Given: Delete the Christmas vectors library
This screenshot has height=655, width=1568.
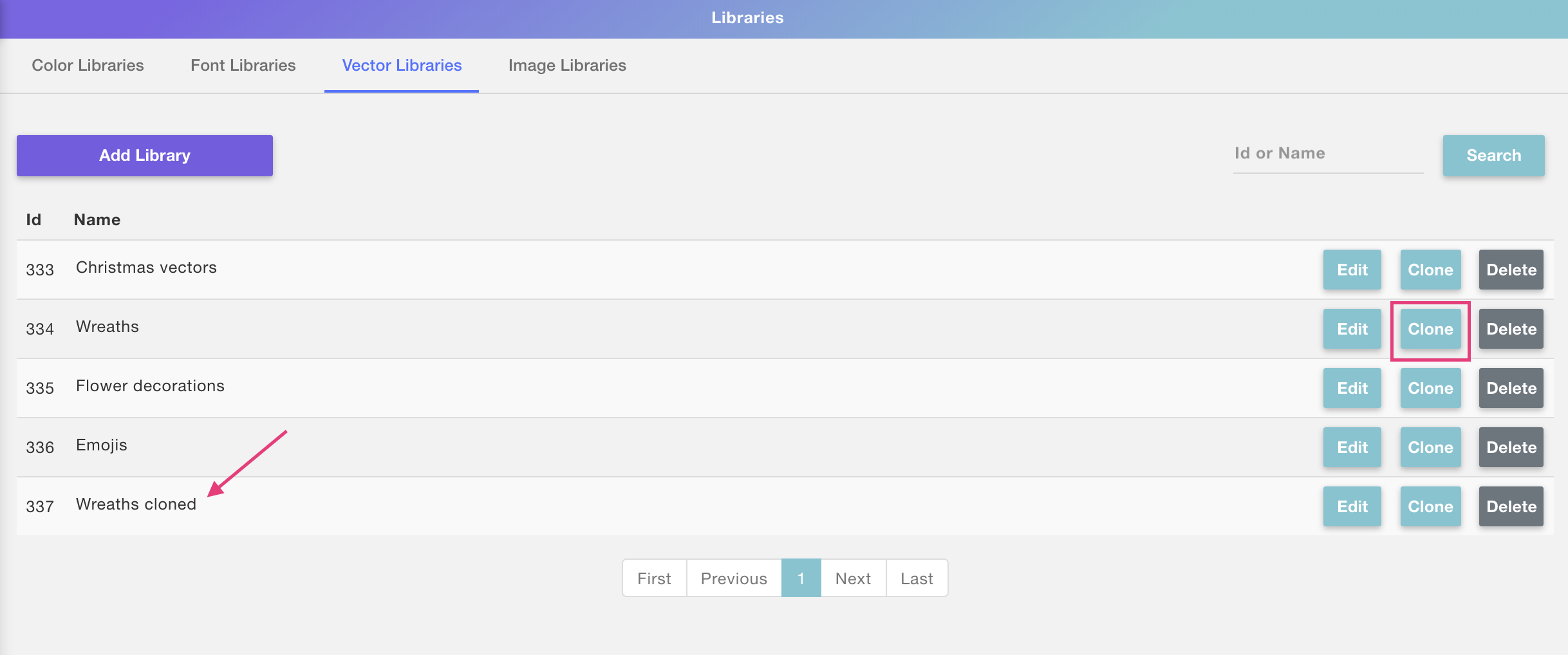Looking at the screenshot, I should (x=1511, y=270).
